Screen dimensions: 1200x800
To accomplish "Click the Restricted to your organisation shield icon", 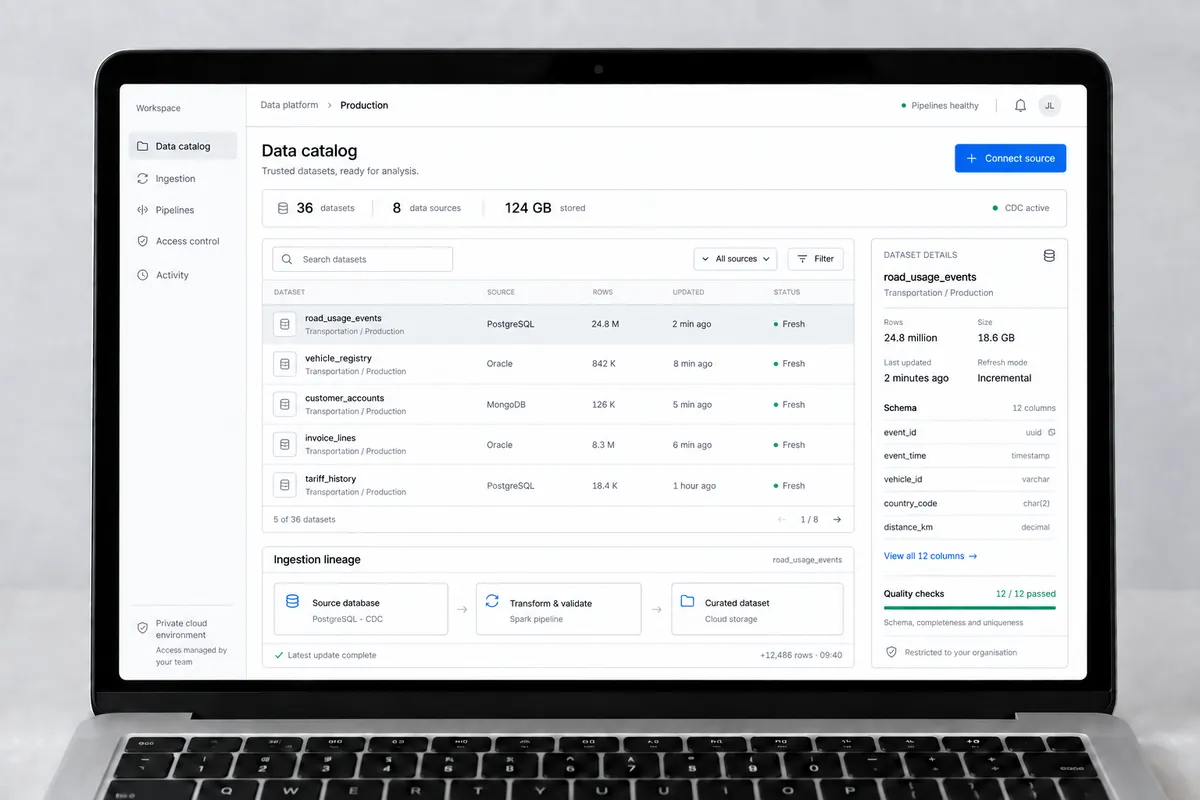I will tap(891, 652).
